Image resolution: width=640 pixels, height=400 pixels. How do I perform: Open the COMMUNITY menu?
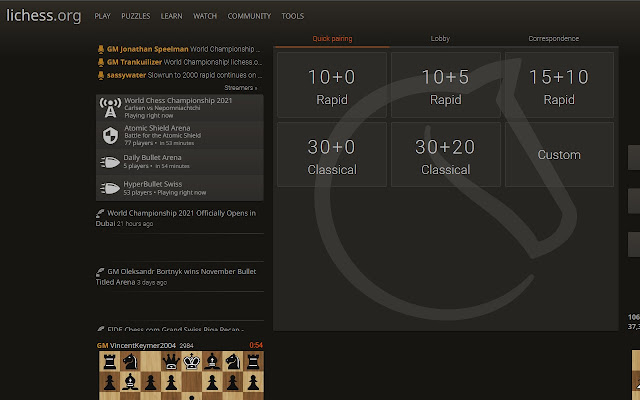click(249, 16)
